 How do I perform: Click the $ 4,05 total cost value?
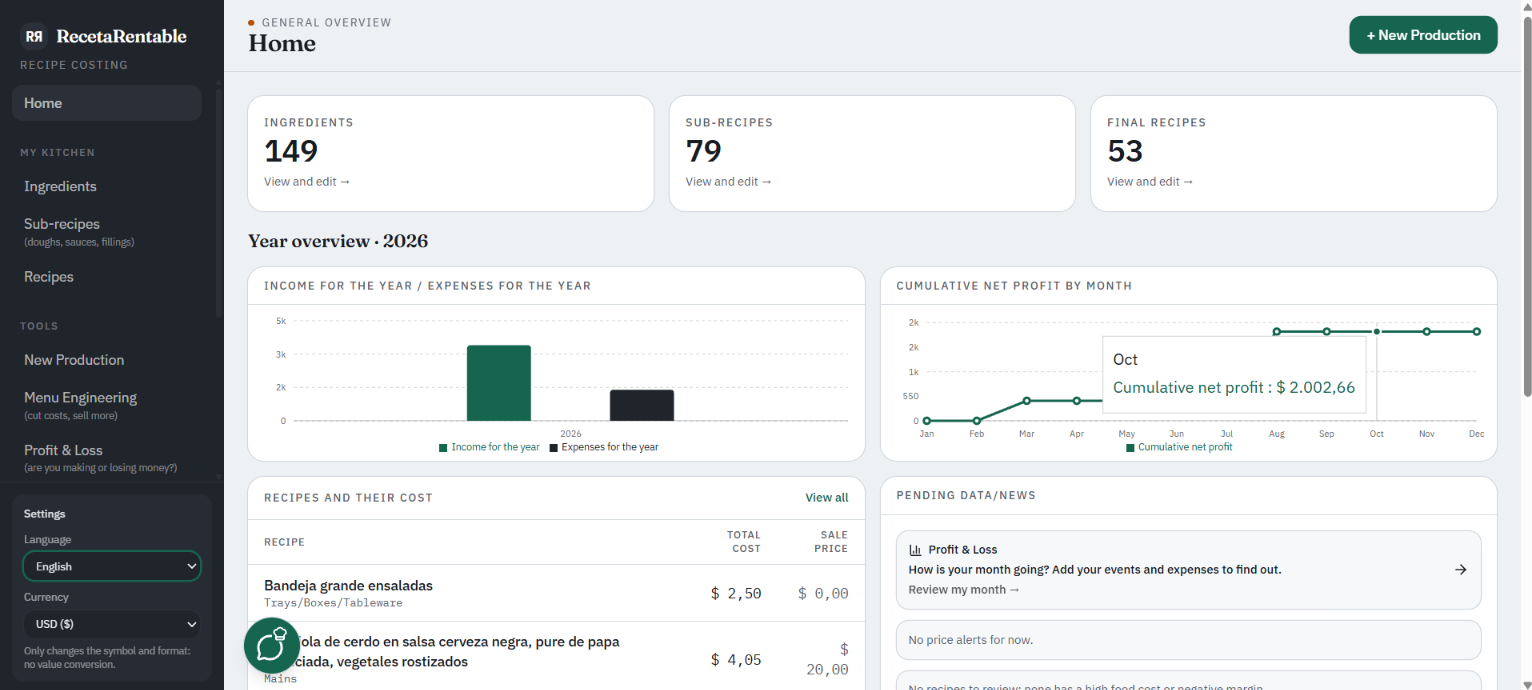tap(736, 660)
